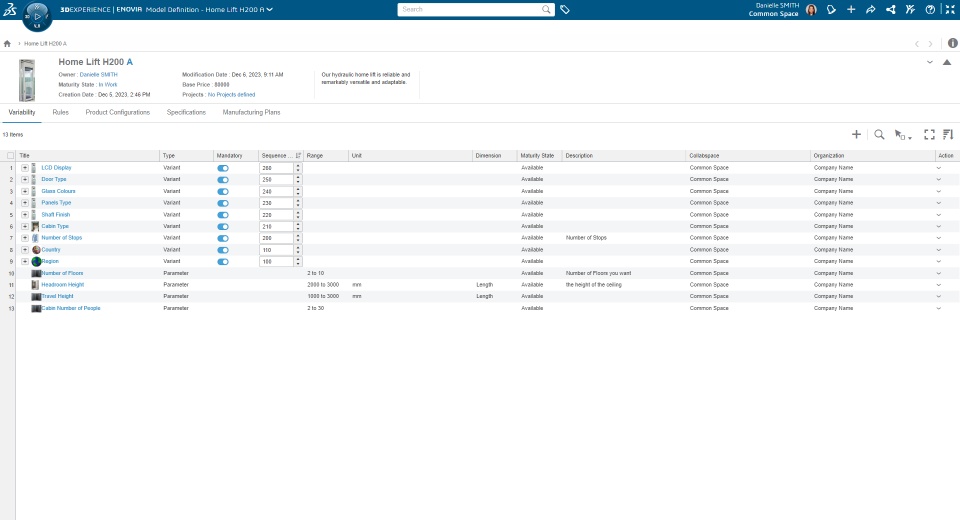The image size is (960, 520).
Task: Toggle Mandatory switch for Cabin Type
Action: 223,227
